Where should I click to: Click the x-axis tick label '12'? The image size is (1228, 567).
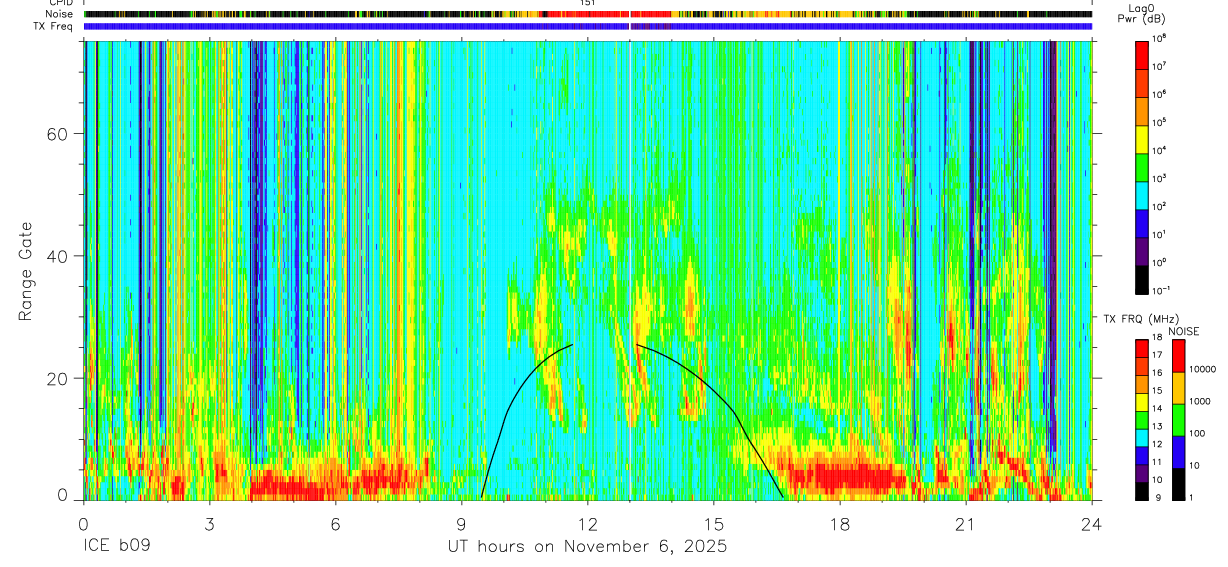[587, 522]
